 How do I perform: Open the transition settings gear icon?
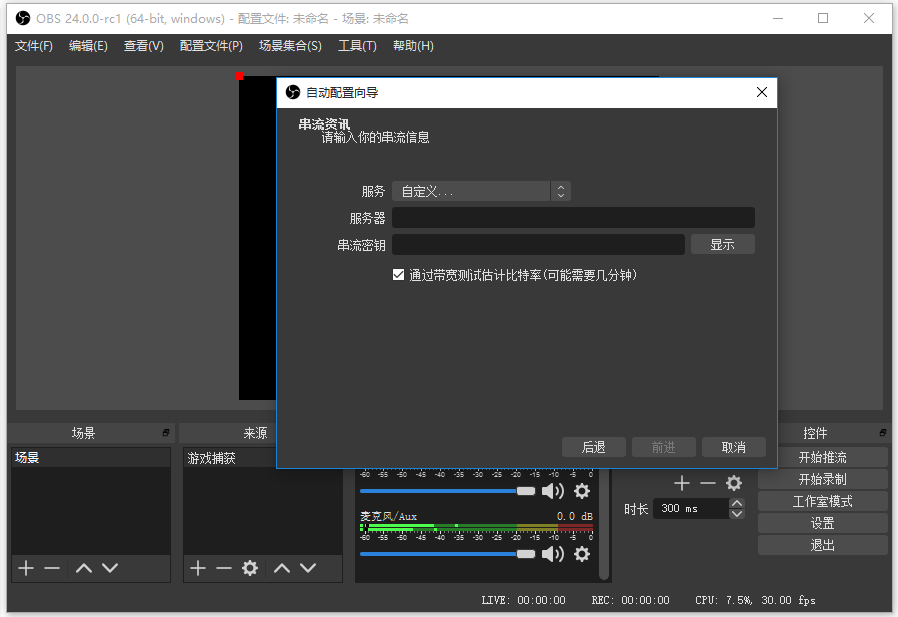pos(735,483)
